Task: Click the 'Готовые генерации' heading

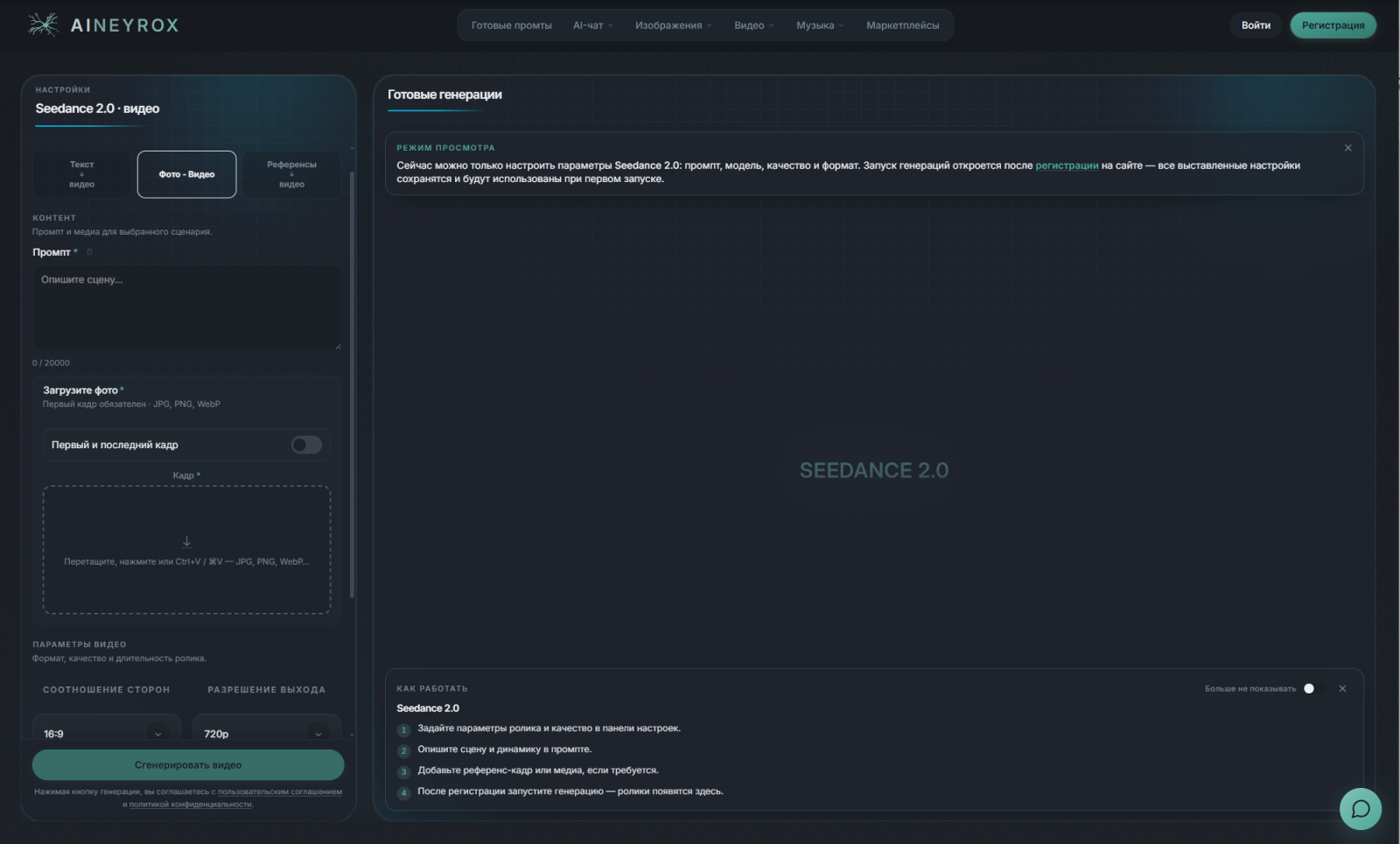Action: [x=444, y=95]
